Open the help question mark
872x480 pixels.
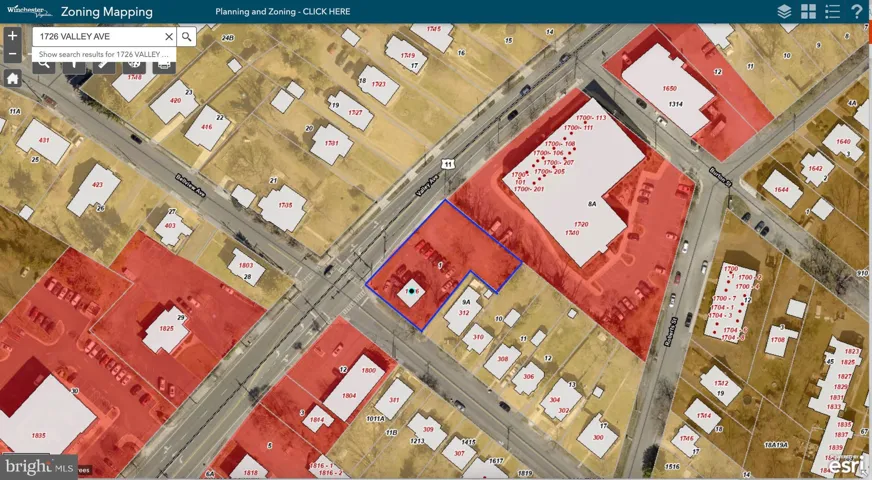coord(857,12)
